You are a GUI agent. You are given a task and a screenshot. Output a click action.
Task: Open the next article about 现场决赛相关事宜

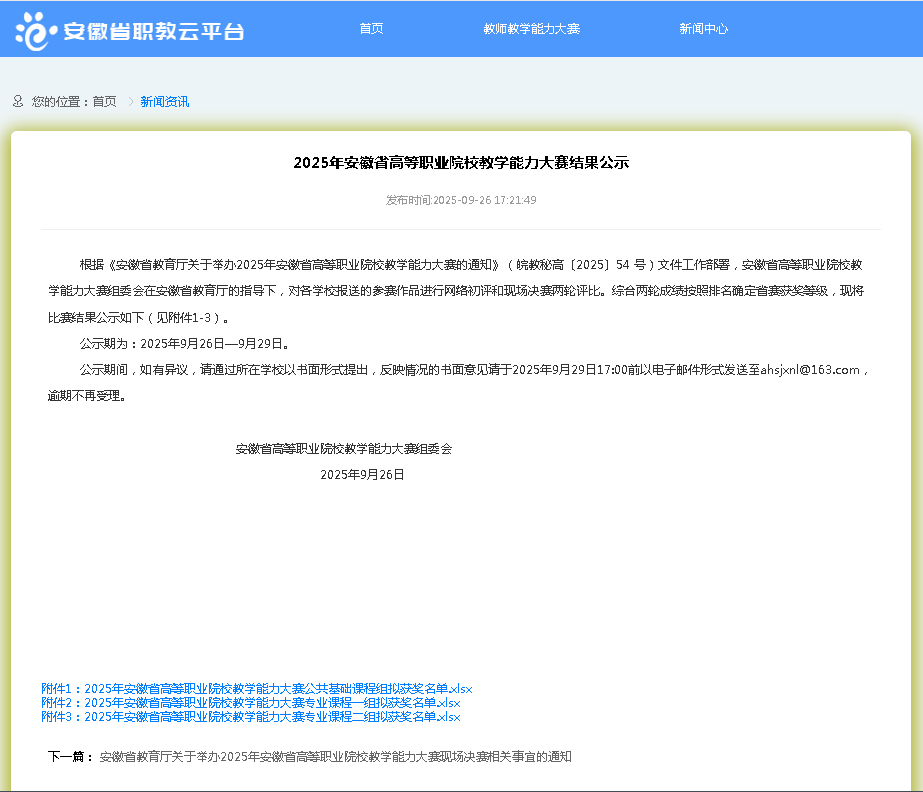335,757
